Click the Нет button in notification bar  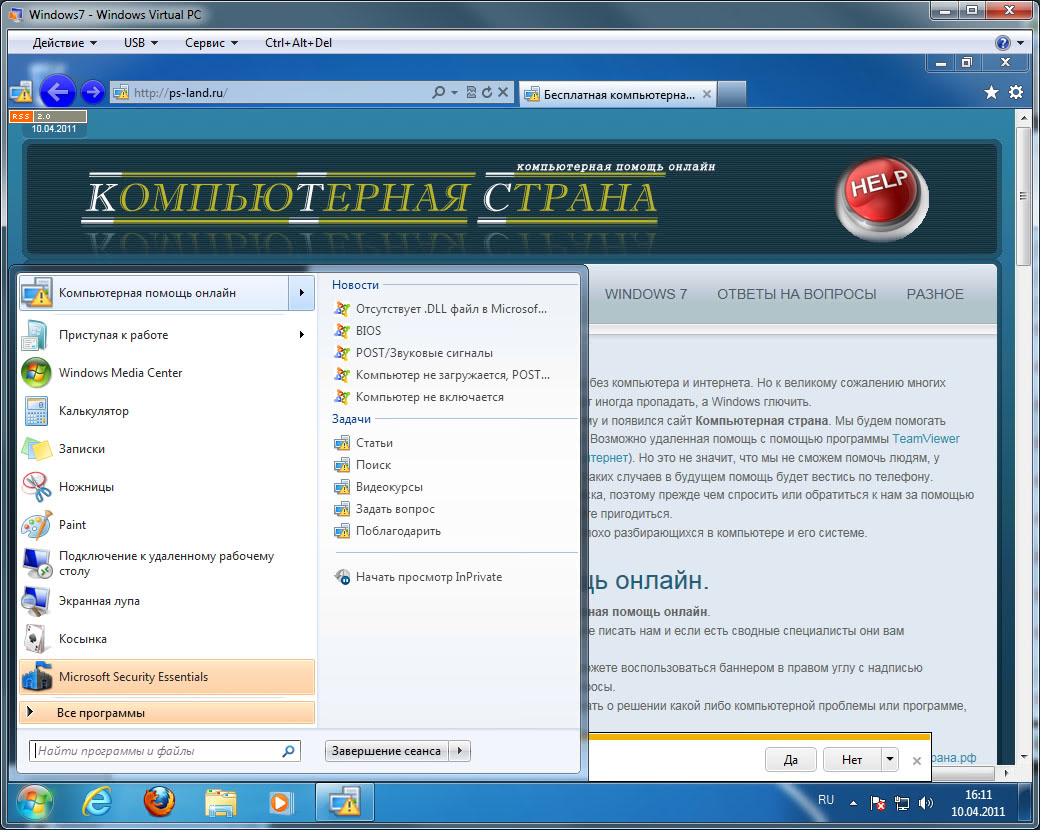pos(852,759)
